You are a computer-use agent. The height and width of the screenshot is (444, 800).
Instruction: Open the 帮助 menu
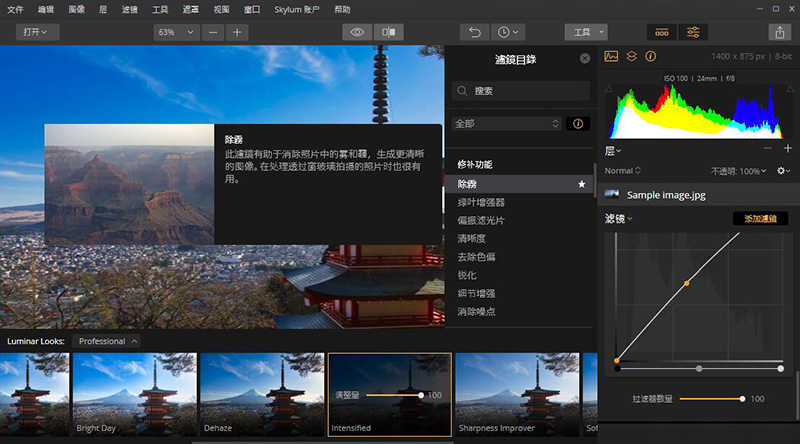pyautogui.click(x=342, y=9)
